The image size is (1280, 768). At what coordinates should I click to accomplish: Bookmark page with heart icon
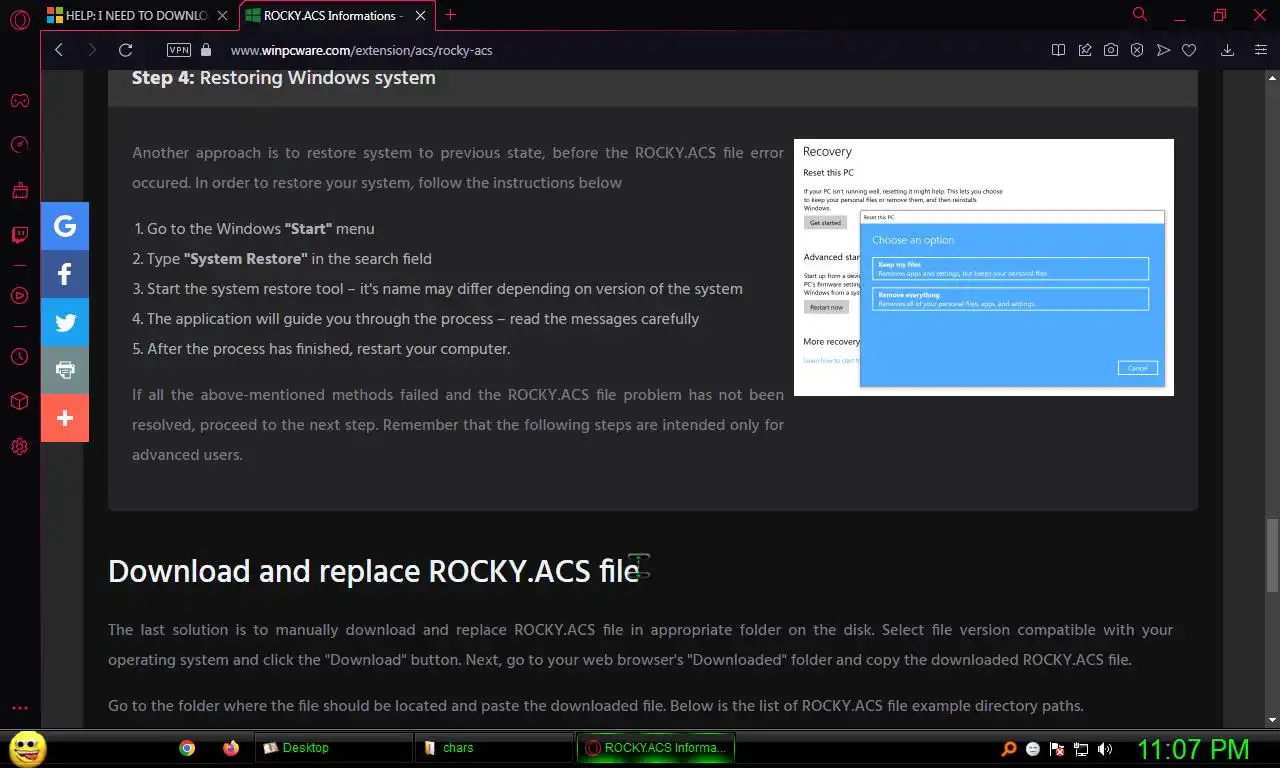tap(1189, 50)
